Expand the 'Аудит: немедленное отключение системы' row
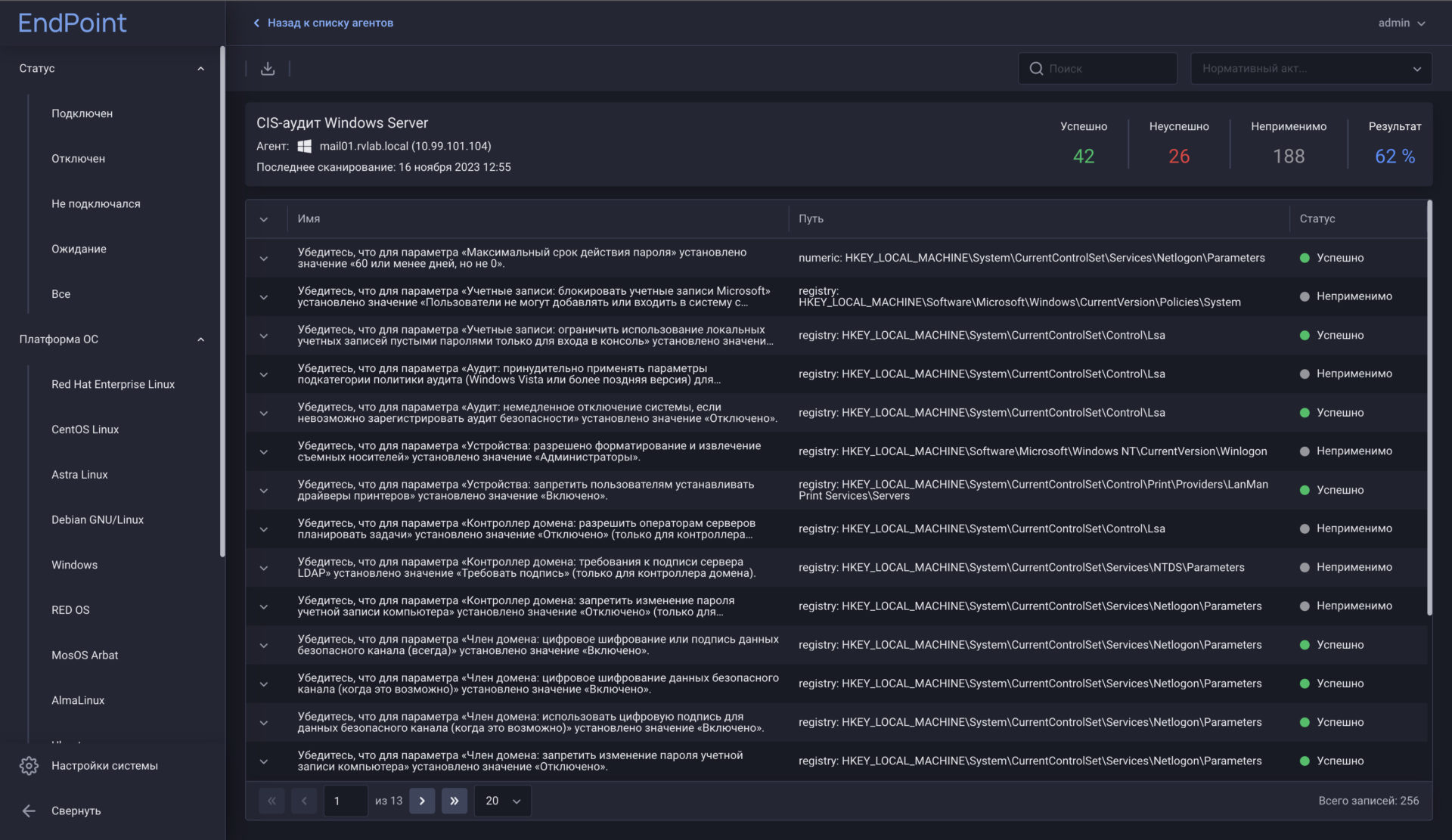This screenshot has width=1452, height=840. point(264,414)
